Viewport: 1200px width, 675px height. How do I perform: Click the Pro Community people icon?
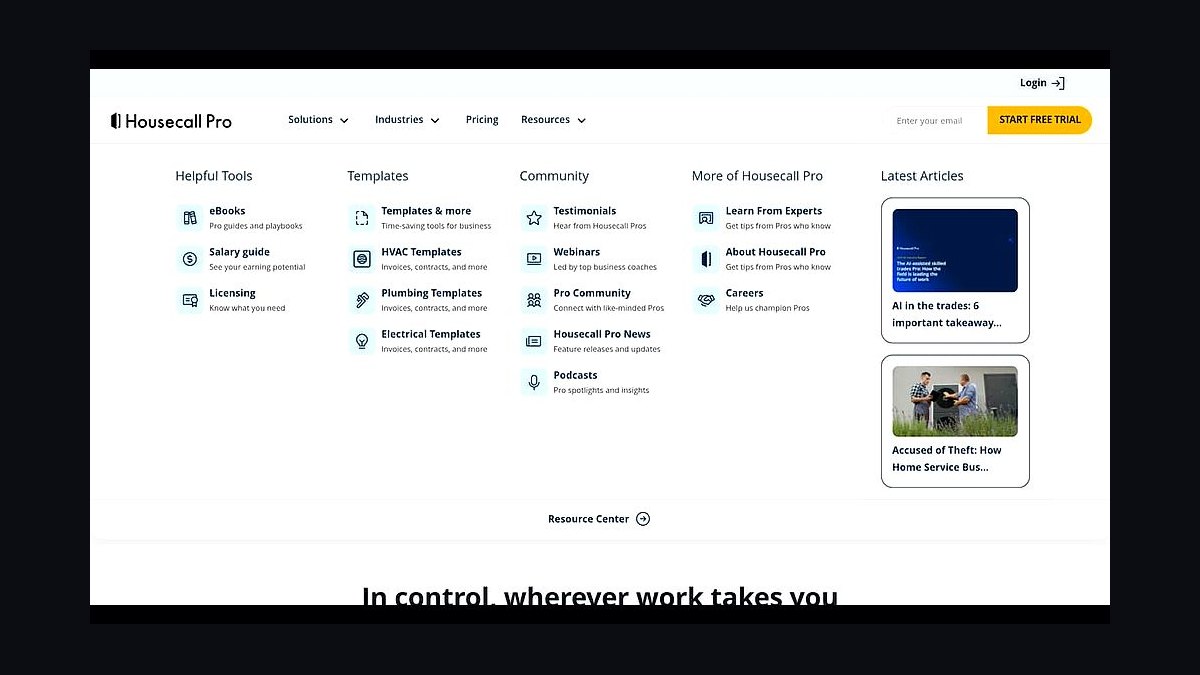pyautogui.click(x=534, y=300)
